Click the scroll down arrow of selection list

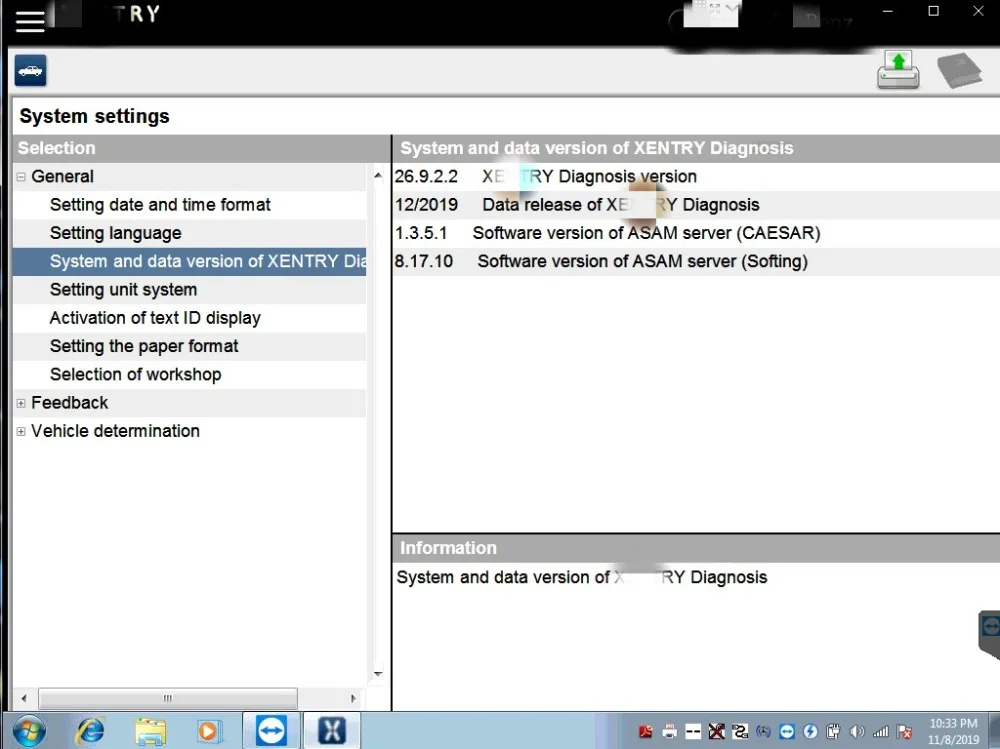tap(378, 674)
